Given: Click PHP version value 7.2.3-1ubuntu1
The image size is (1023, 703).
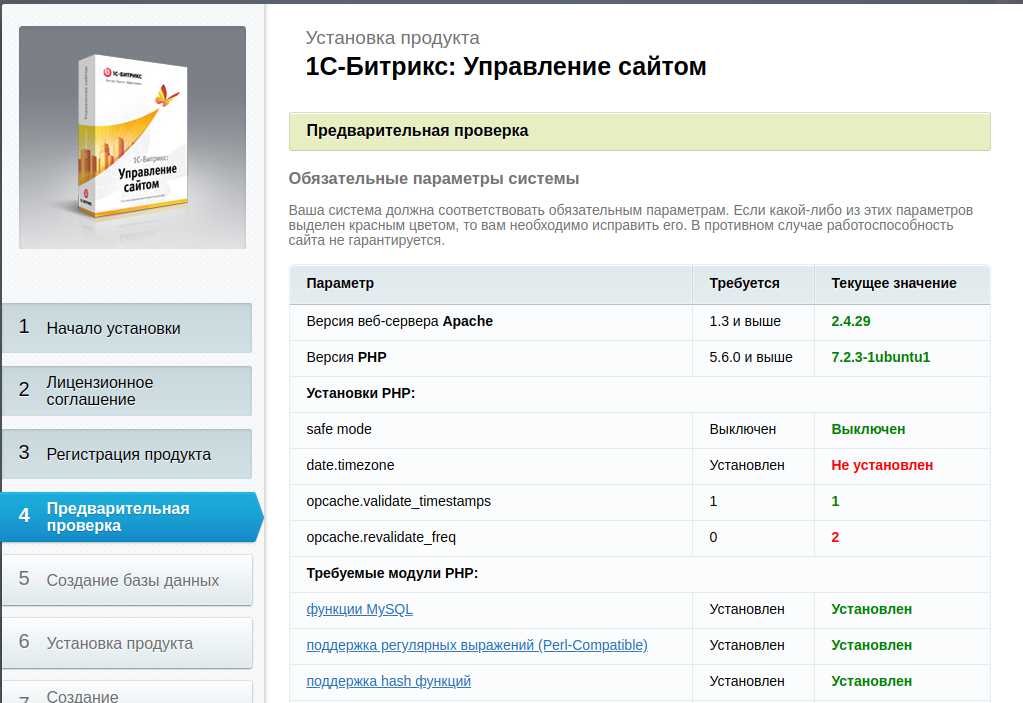Looking at the screenshot, I should coord(880,357).
